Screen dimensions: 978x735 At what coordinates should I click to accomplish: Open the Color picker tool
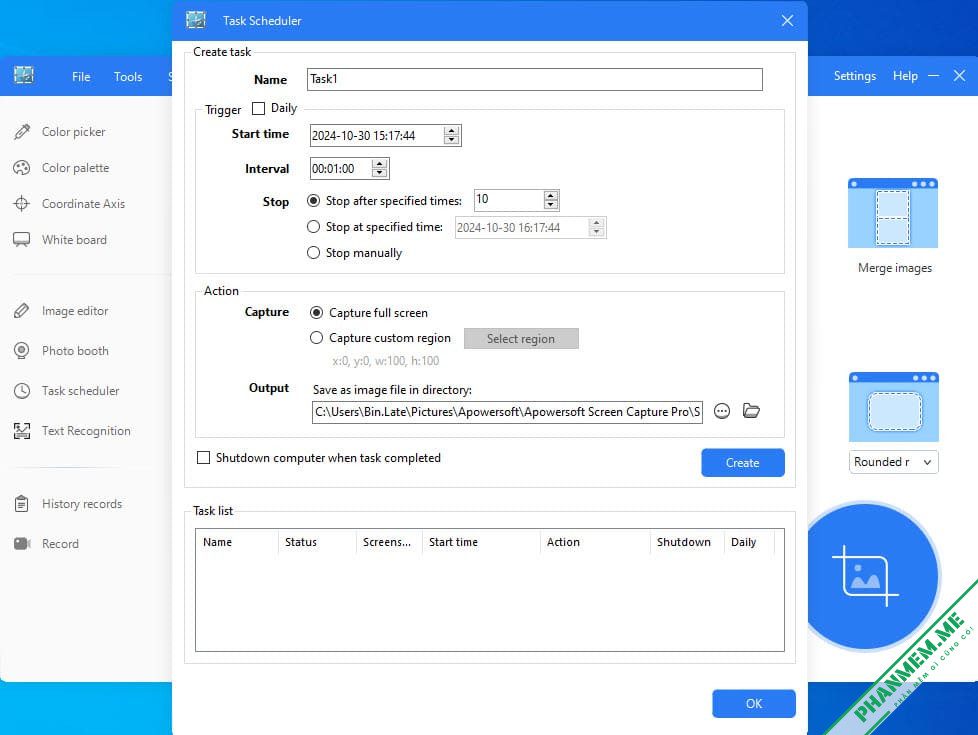(x=60, y=132)
